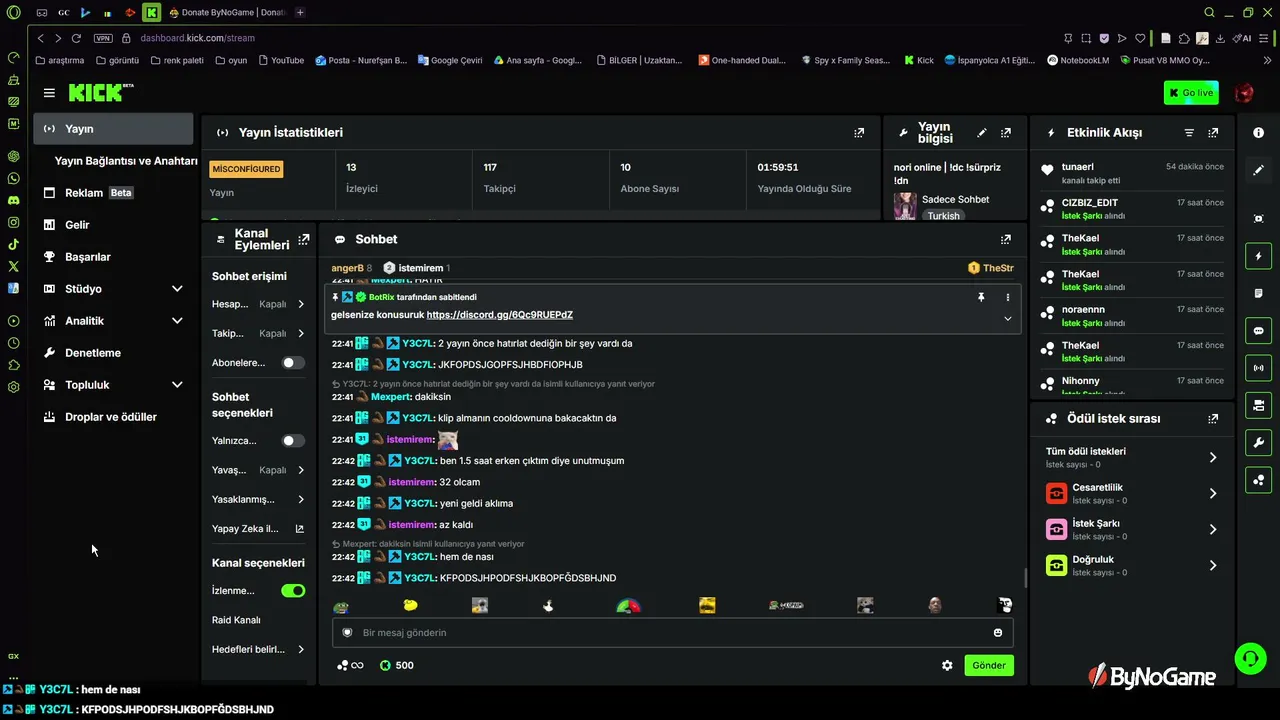Screen dimensions: 1280x720
Task: Send message with Gönder button
Action: [x=989, y=665]
